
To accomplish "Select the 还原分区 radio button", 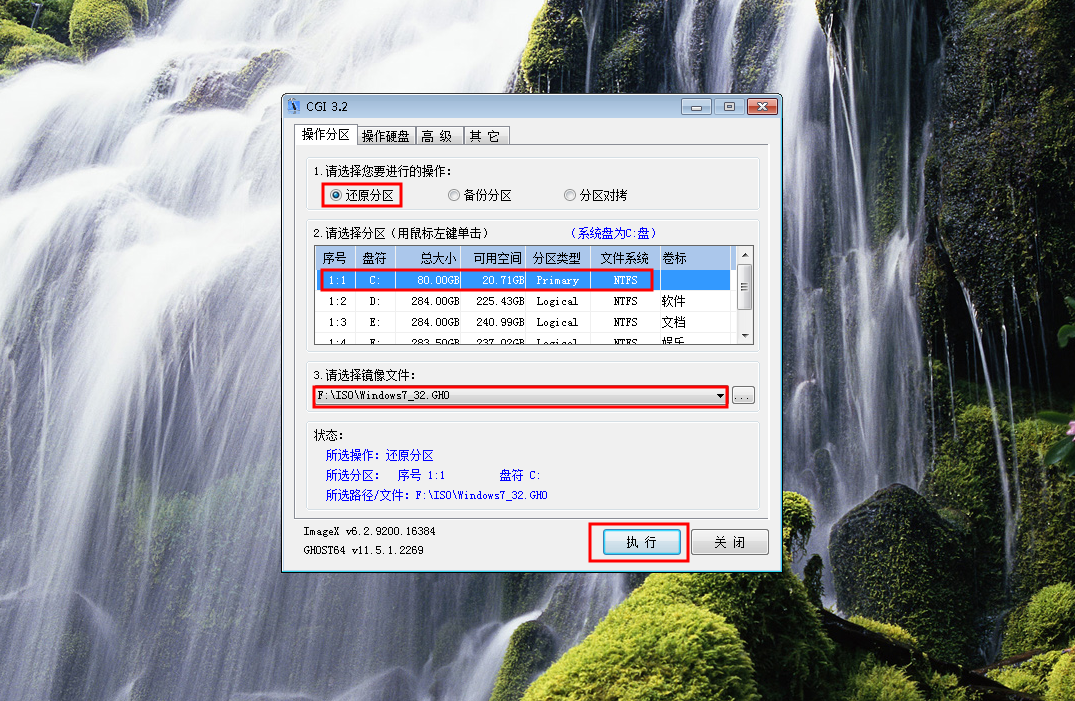I will [336, 196].
